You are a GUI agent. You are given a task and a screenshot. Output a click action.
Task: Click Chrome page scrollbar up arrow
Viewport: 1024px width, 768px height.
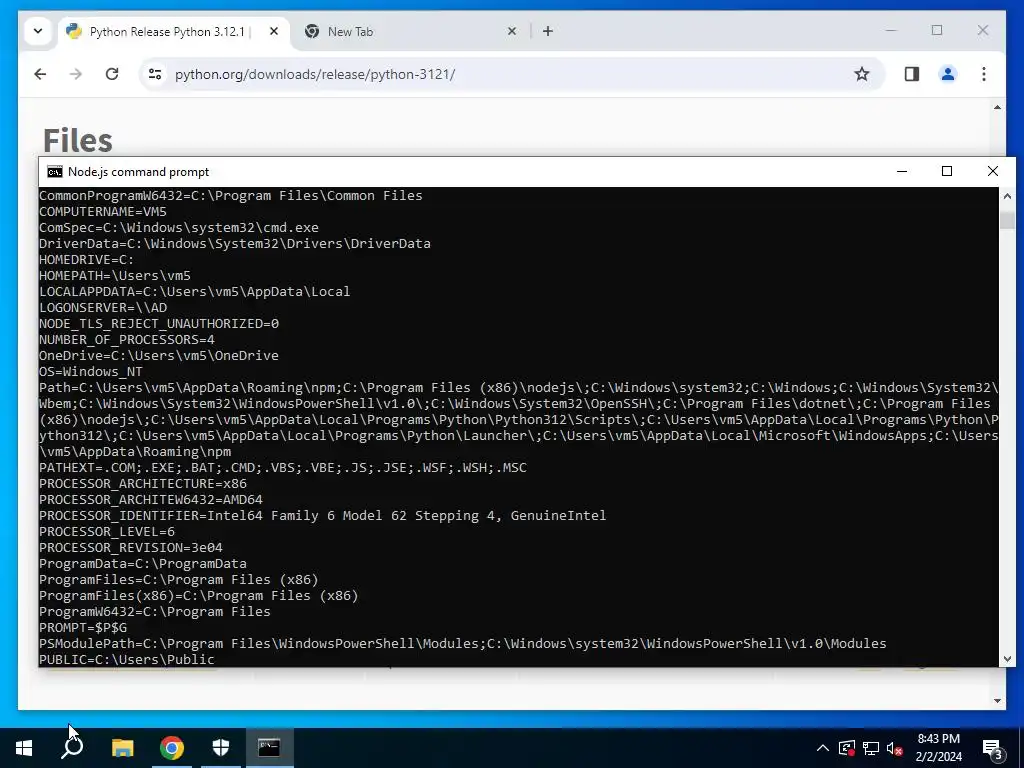[x=997, y=107]
